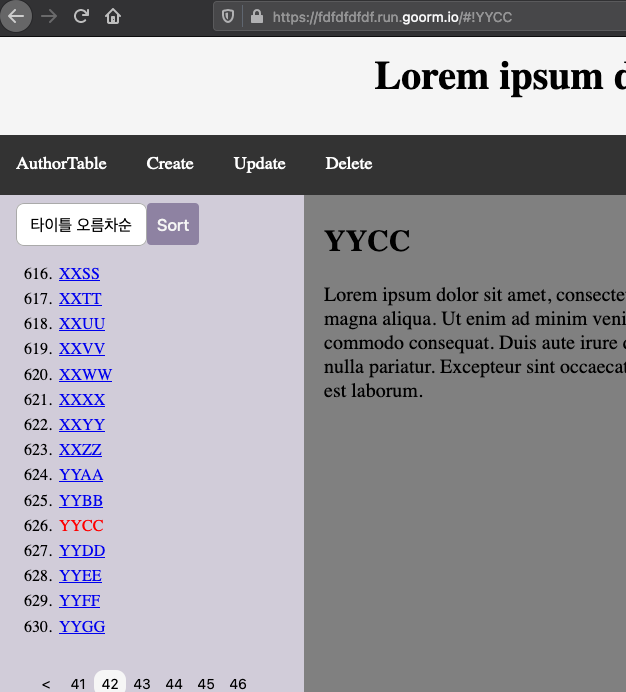
Task: Open the tracking protection shield icon
Action: pyautogui.click(x=227, y=17)
